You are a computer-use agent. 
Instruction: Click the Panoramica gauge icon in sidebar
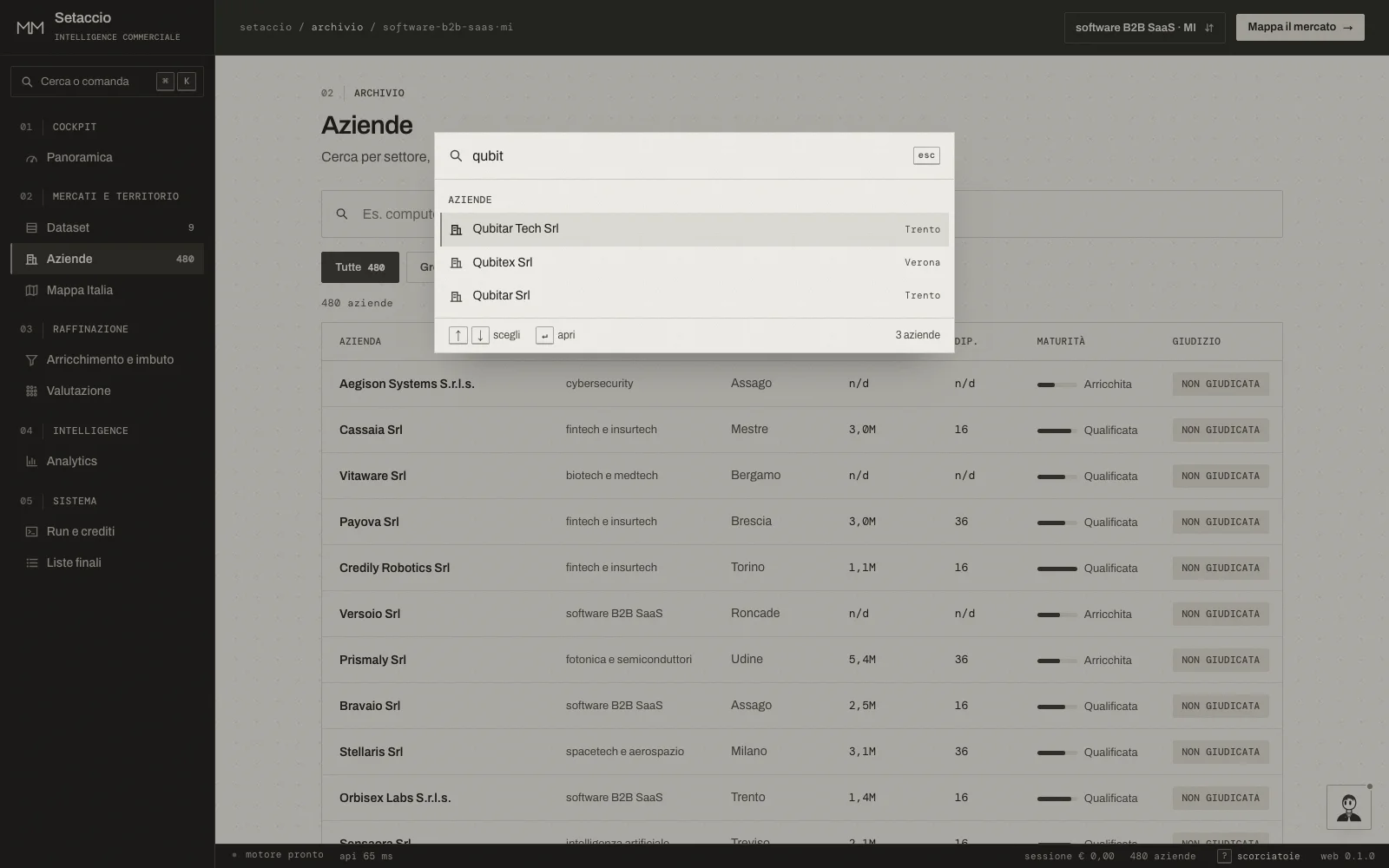[31, 158]
